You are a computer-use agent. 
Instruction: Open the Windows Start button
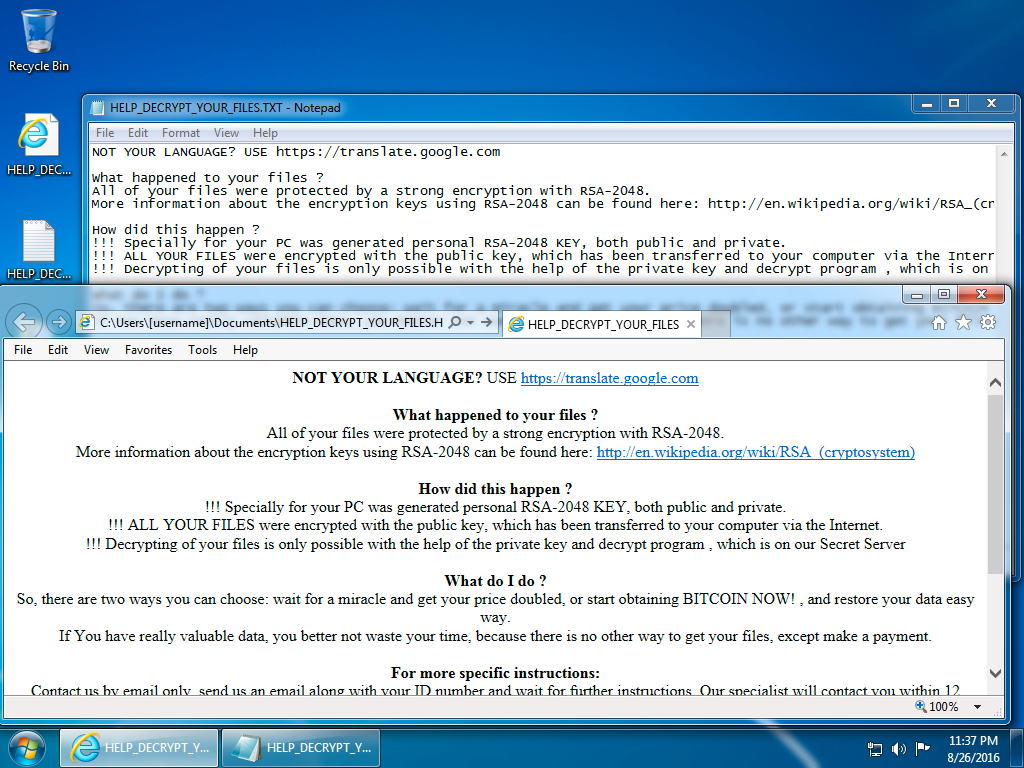pos(27,747)
